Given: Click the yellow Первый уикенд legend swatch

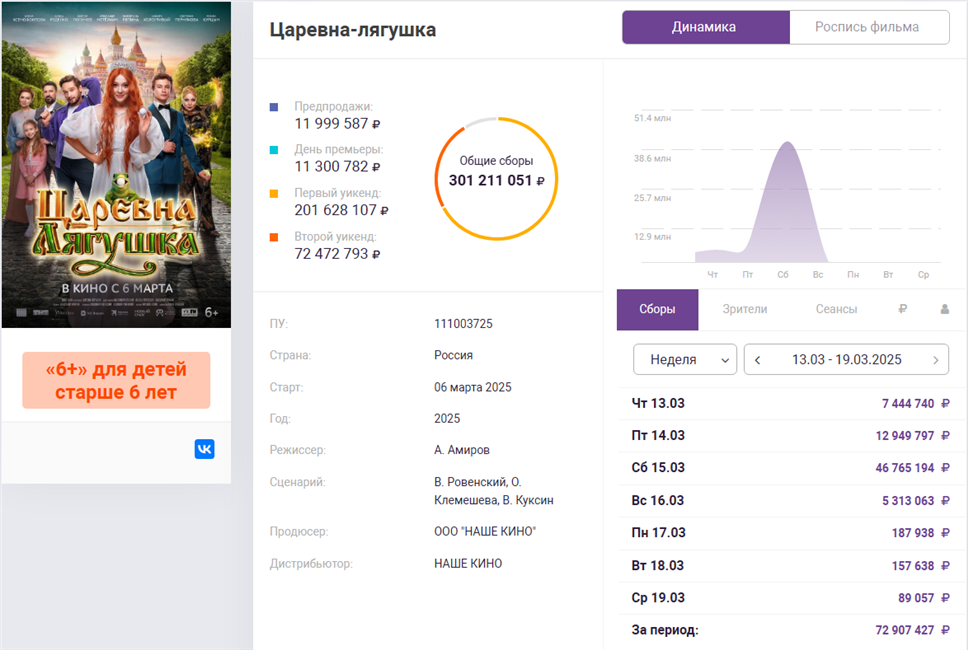Looking at the screenshot, I should pyautogui.click(x=274, y=194).
